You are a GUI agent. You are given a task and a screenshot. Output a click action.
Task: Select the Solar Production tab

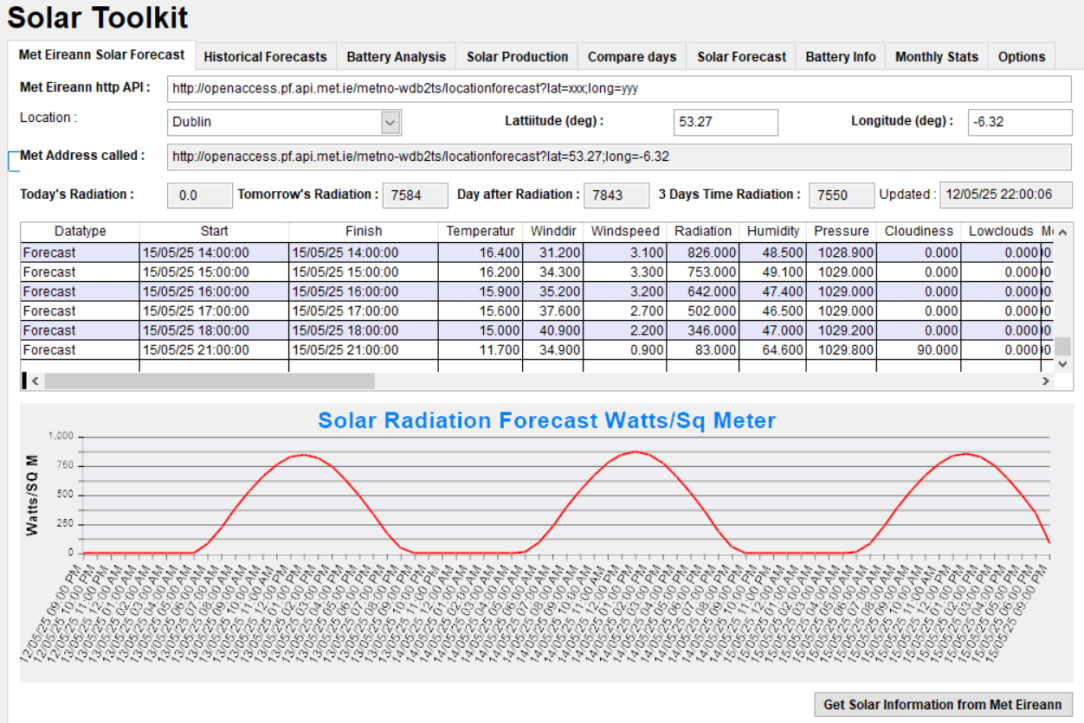coord(517,57)
